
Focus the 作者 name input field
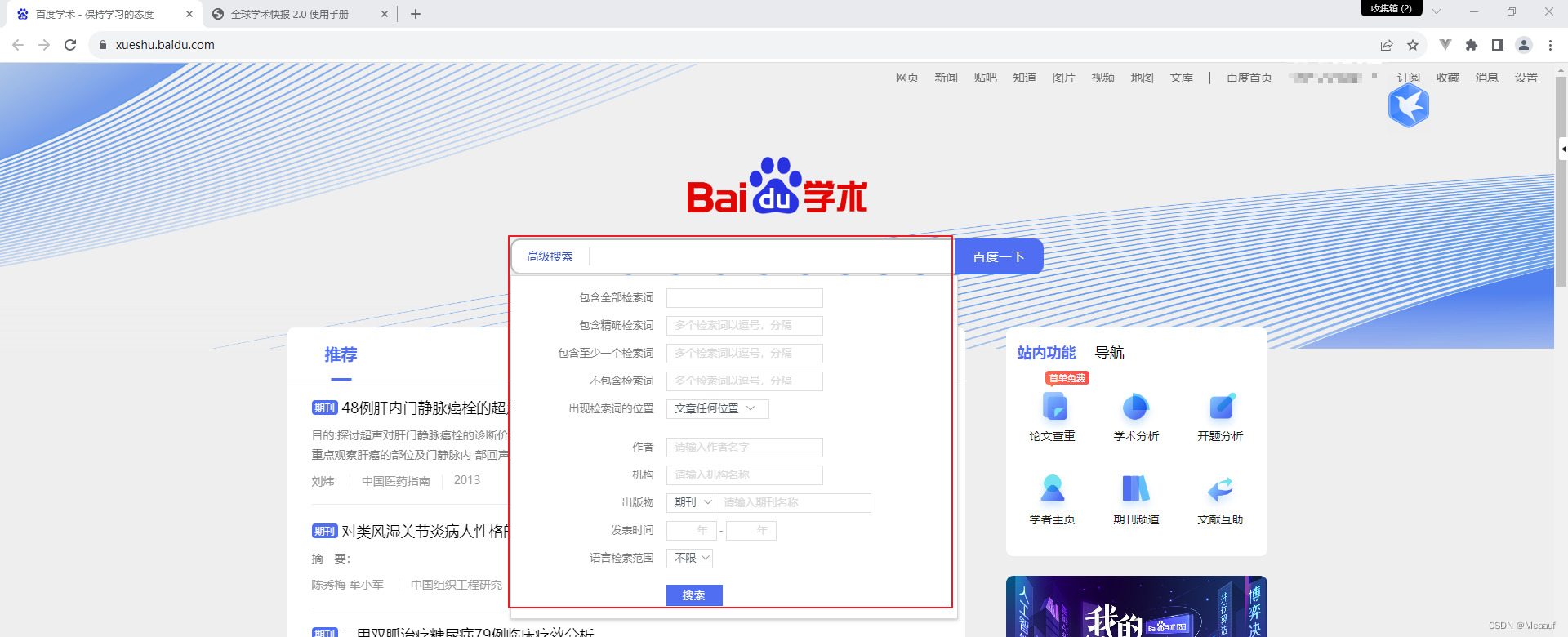pyautogui.click(x=744, y=447)
